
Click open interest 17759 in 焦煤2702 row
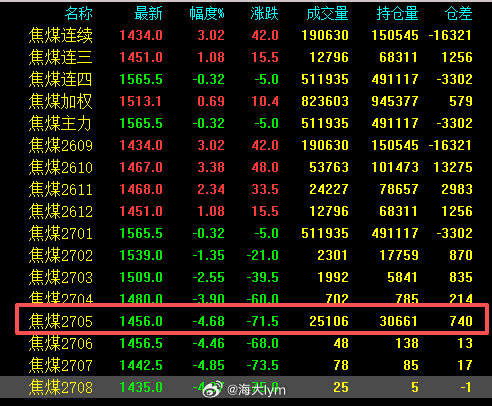(399, 255)
